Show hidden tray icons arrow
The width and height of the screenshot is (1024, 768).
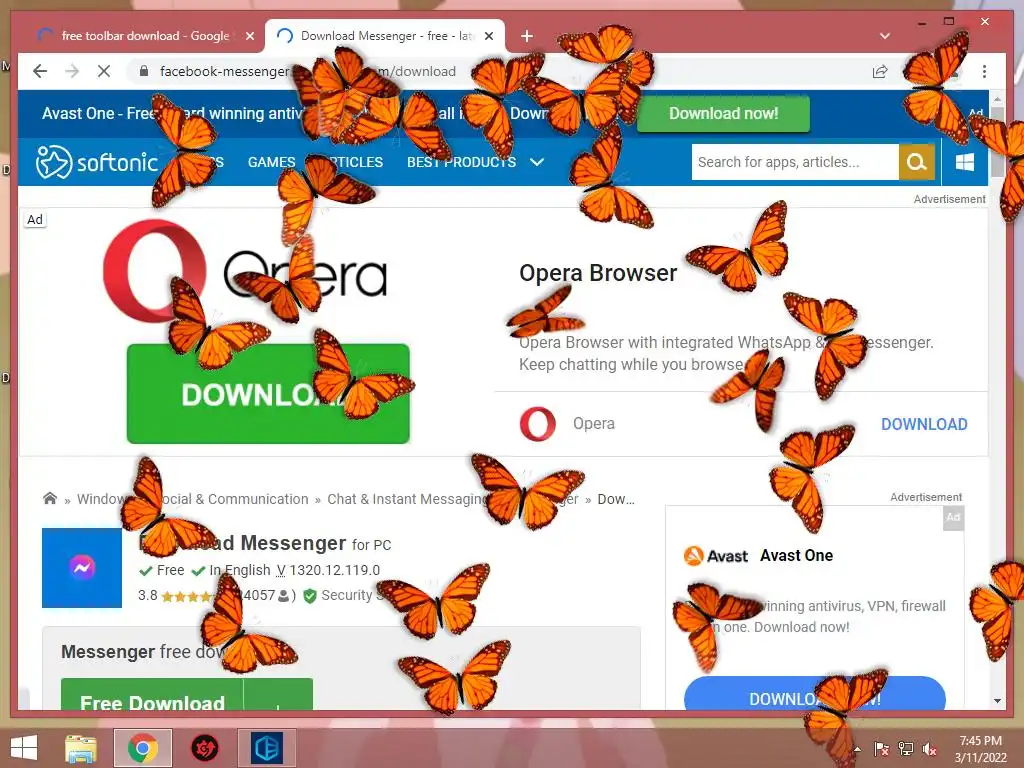(x=857, y=749)
